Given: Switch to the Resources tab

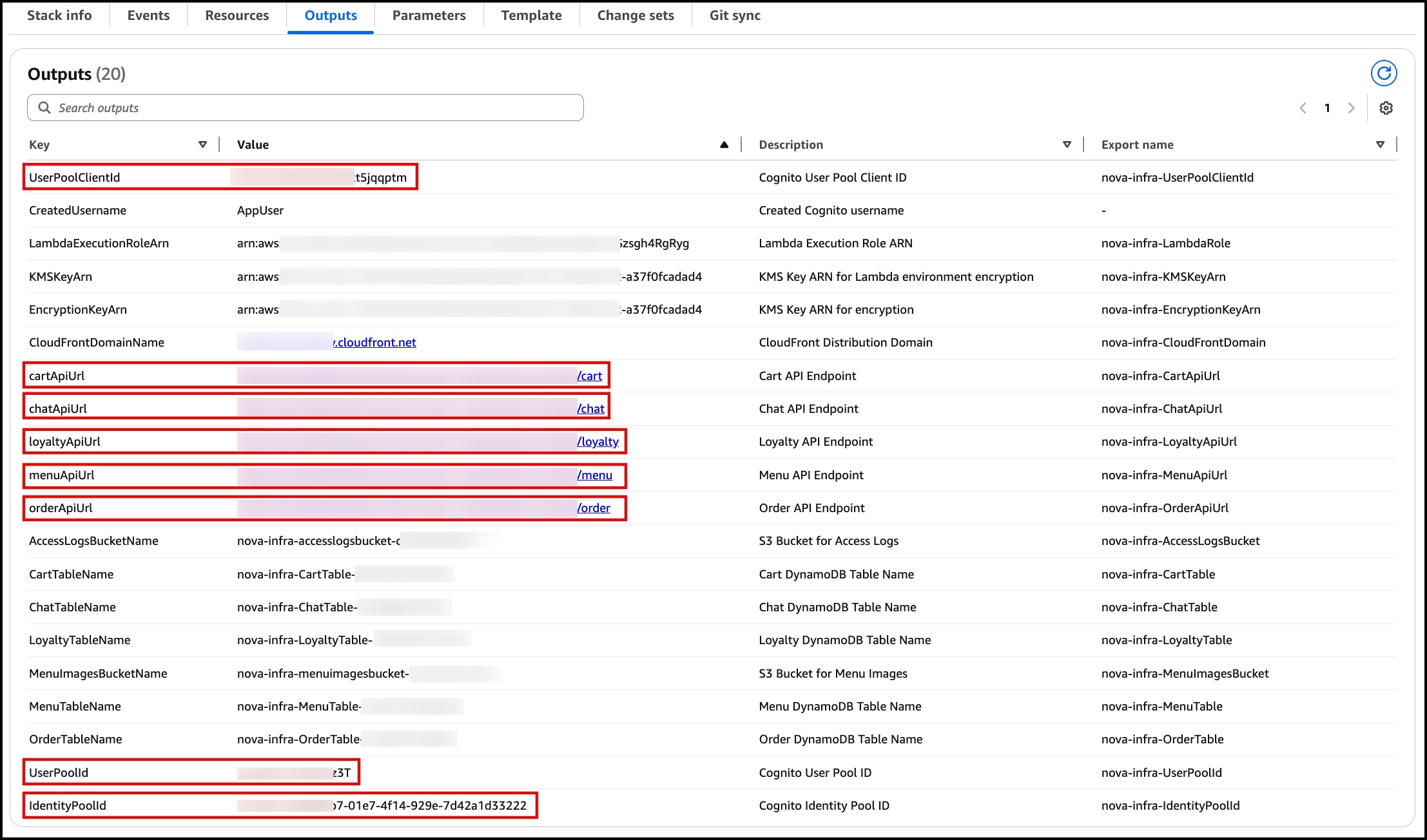Looking at the screenshot, I should coord(237,15).
